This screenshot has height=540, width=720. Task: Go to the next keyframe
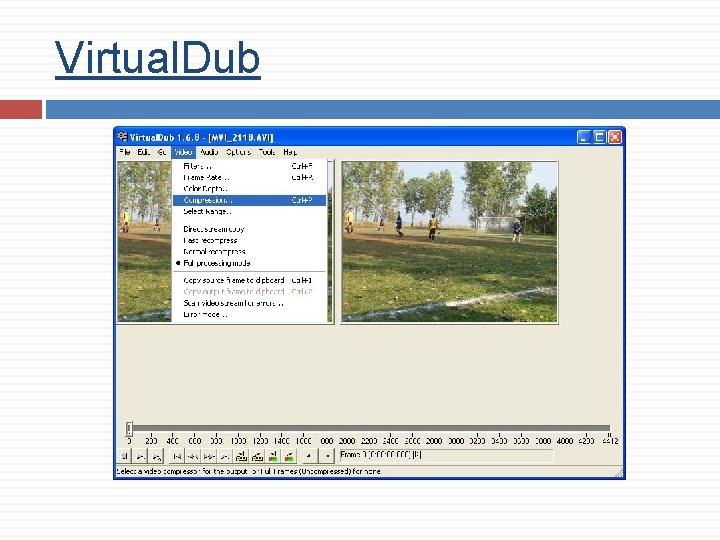click(x=257, y=456)
